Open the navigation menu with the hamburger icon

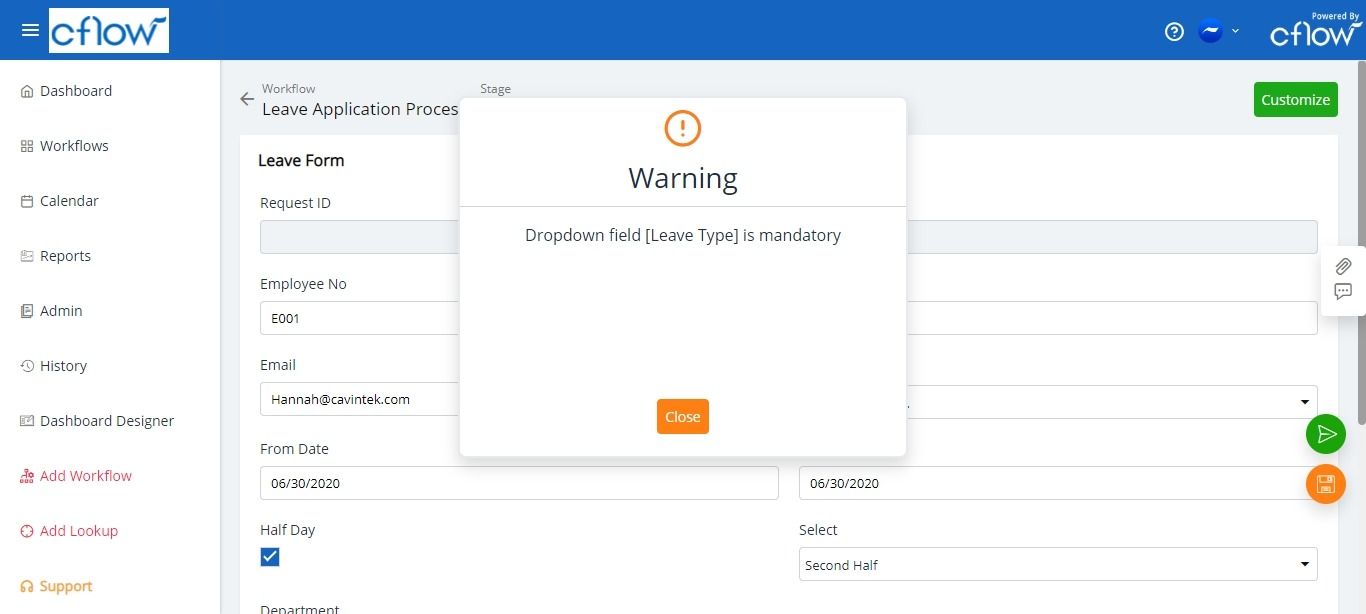29,29
